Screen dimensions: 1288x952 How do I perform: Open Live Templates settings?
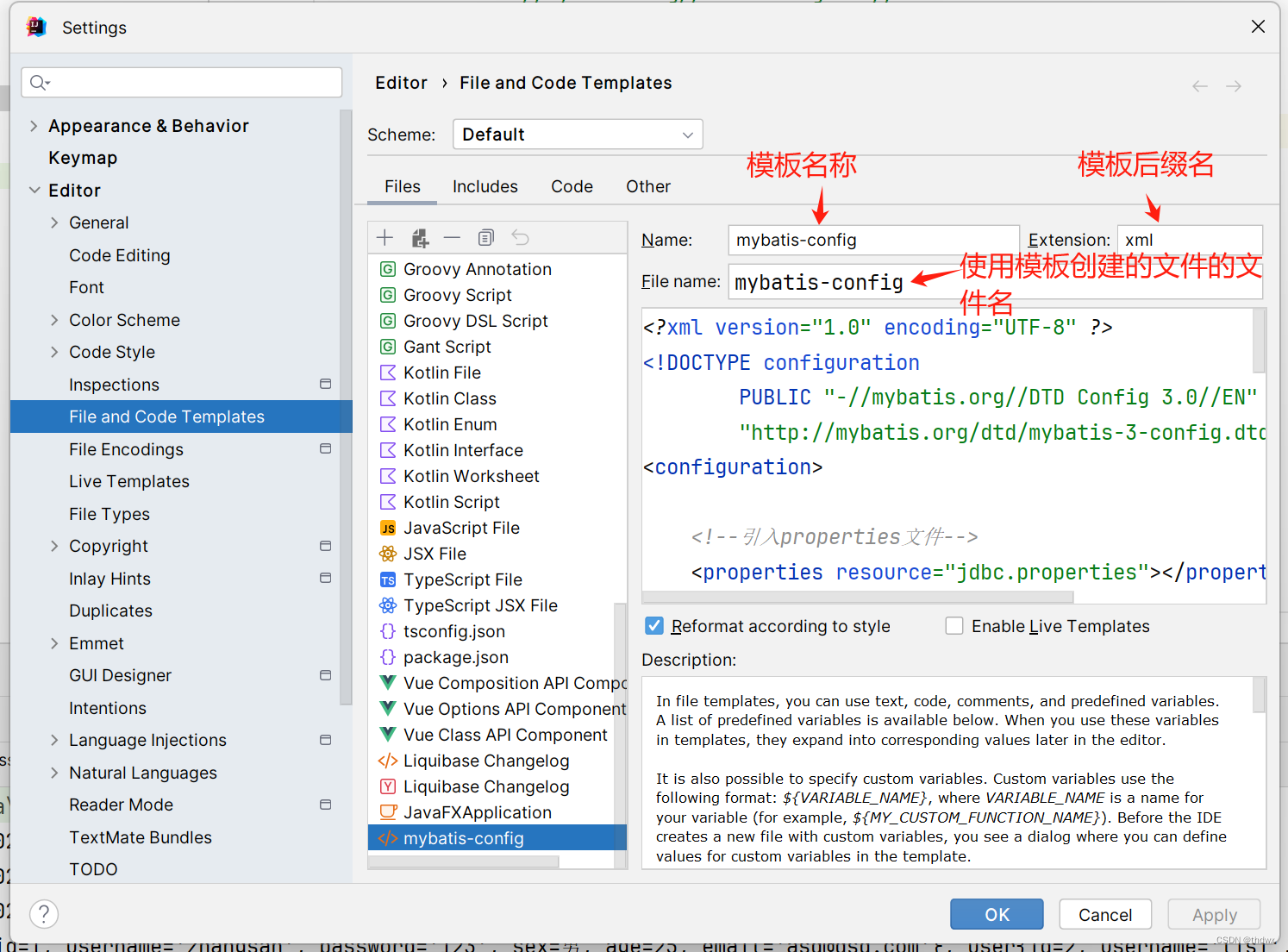[x=129, y=481]
